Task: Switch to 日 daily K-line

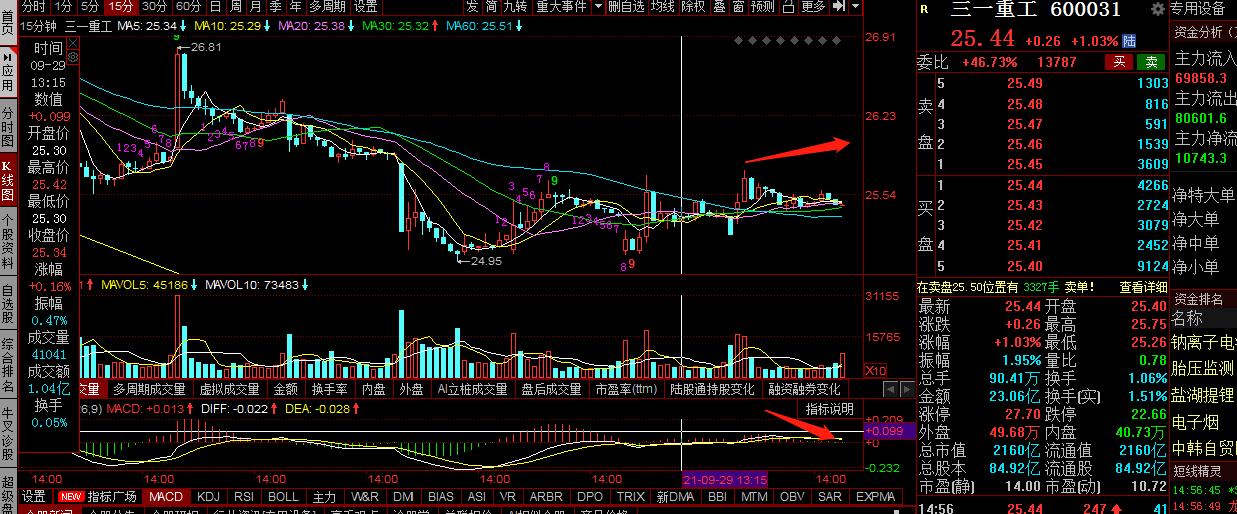Action: tap(215, 7)
